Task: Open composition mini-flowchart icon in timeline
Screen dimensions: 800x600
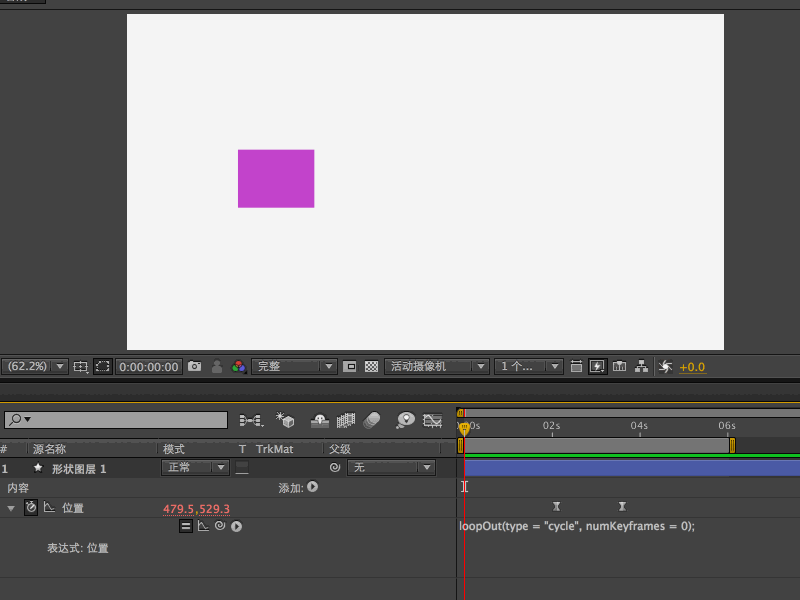Action: pyautogui.click(x=251, y=420)
